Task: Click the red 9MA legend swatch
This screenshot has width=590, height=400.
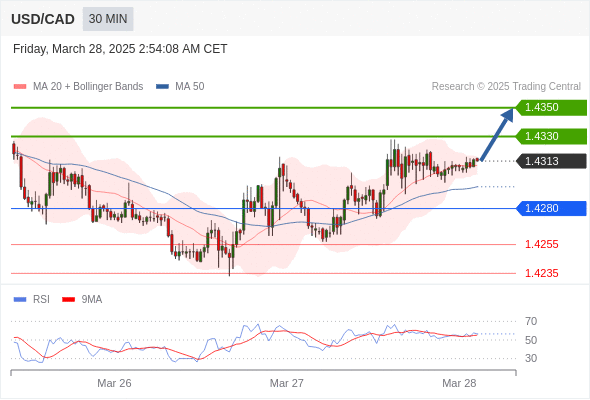Action: pyautogui.click(x=68, y=300)
